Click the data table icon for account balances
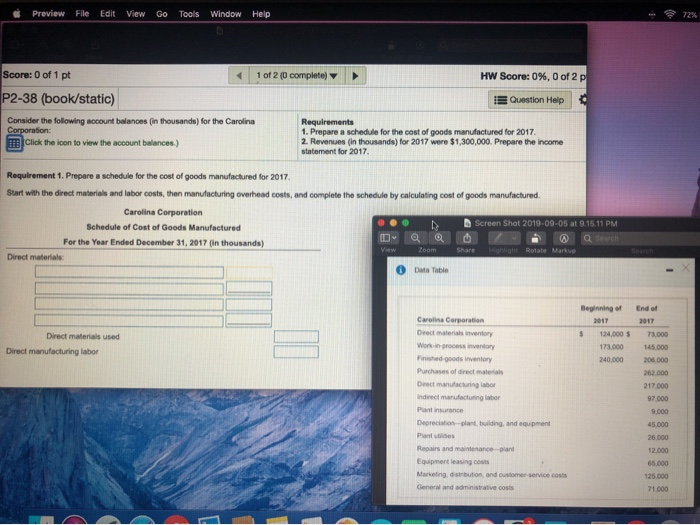 point(14,143)
